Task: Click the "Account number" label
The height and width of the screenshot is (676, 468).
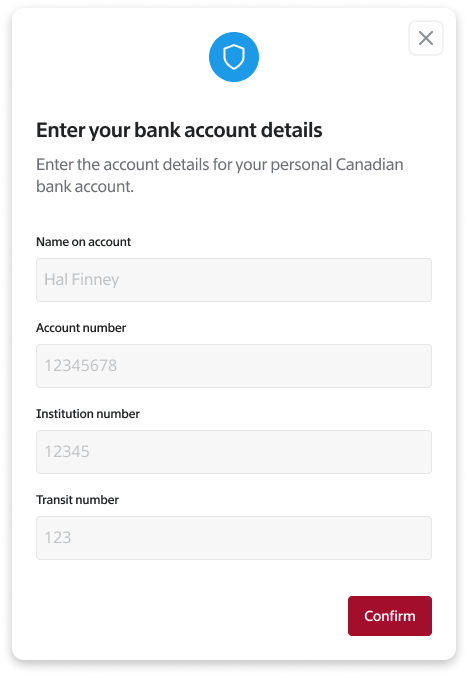Action: pos(81,328)
